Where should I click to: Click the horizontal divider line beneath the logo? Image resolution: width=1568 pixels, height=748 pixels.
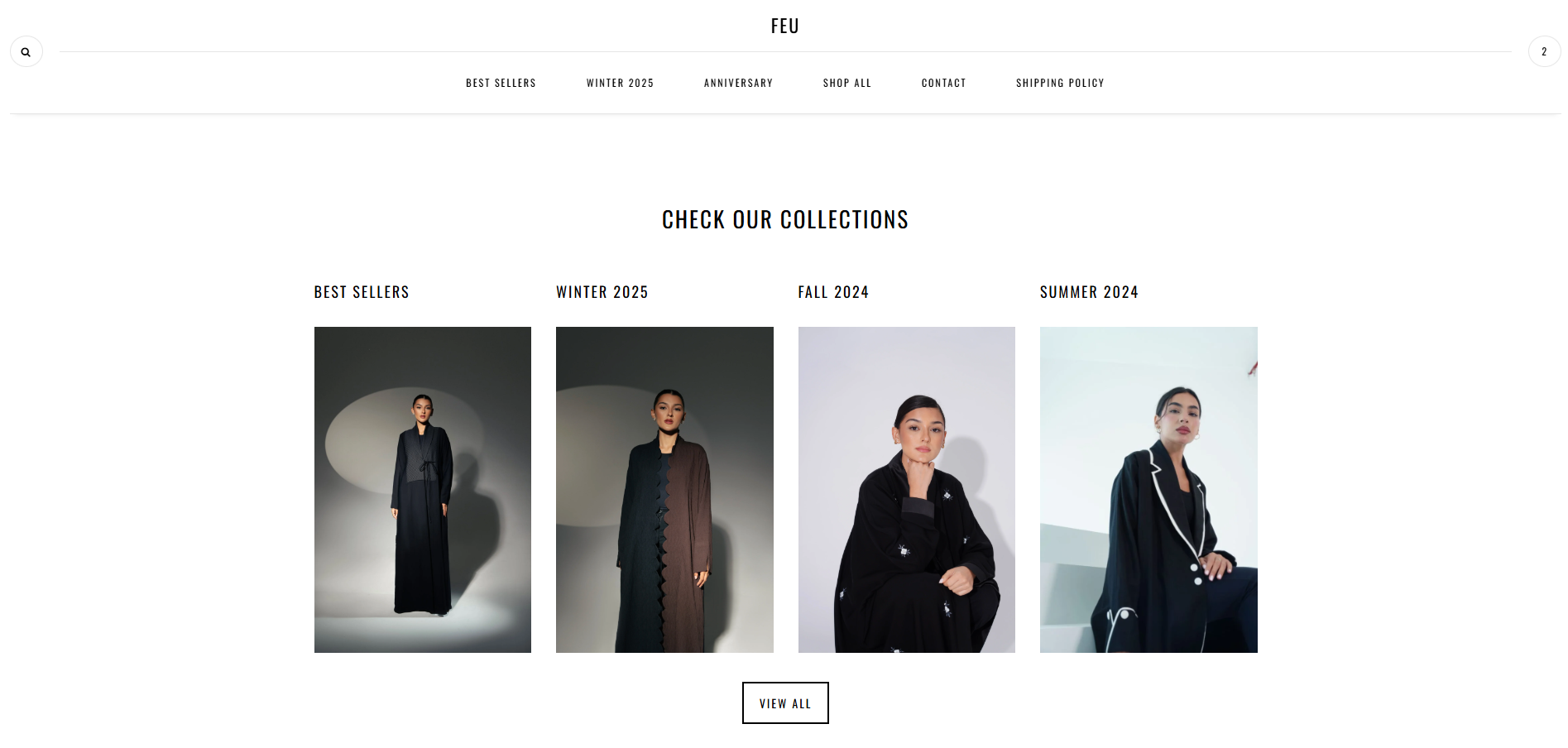pos(785,51)
